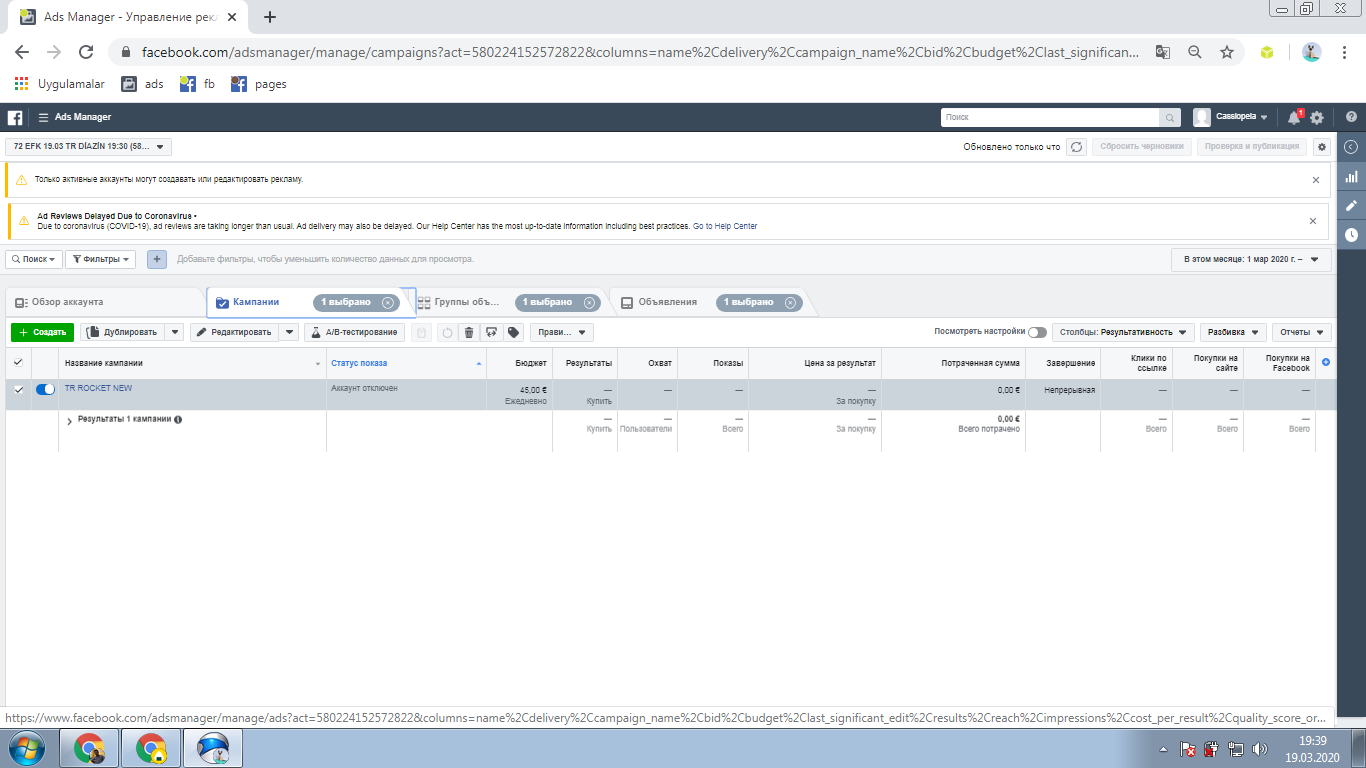Expand the Результаты 1 кампании row
This screenshot has width=1366, height=768.
coord(69,421)
